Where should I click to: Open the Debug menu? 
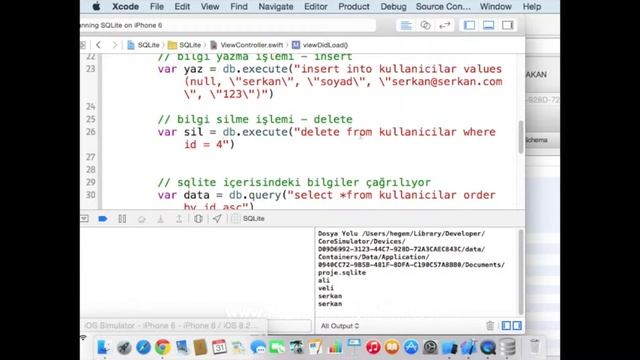click(x=393, y=7)
